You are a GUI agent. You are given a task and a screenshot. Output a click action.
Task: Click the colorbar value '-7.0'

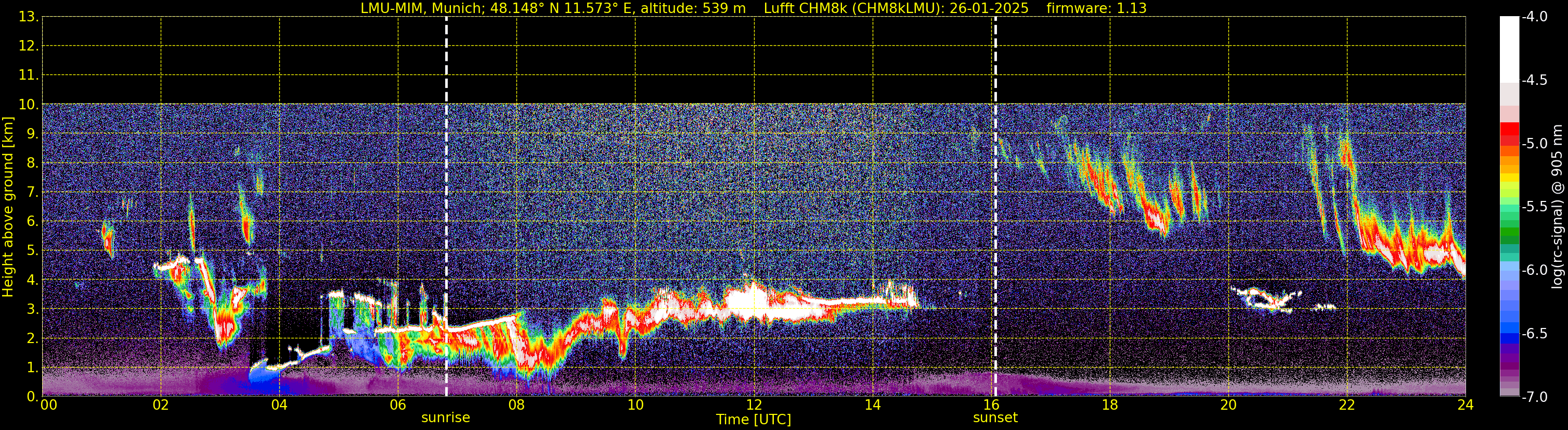[1534, 397]
